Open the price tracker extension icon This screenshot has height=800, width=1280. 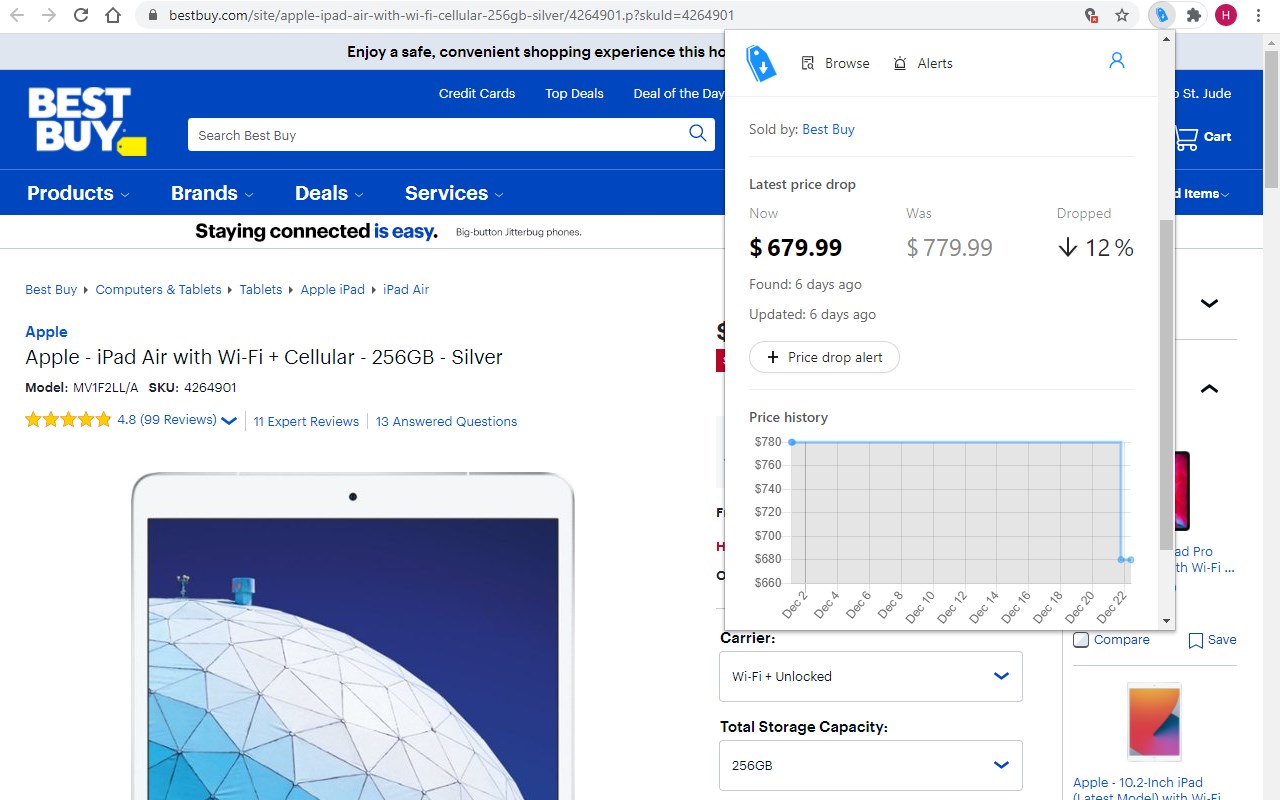[x=1161, y=15]
